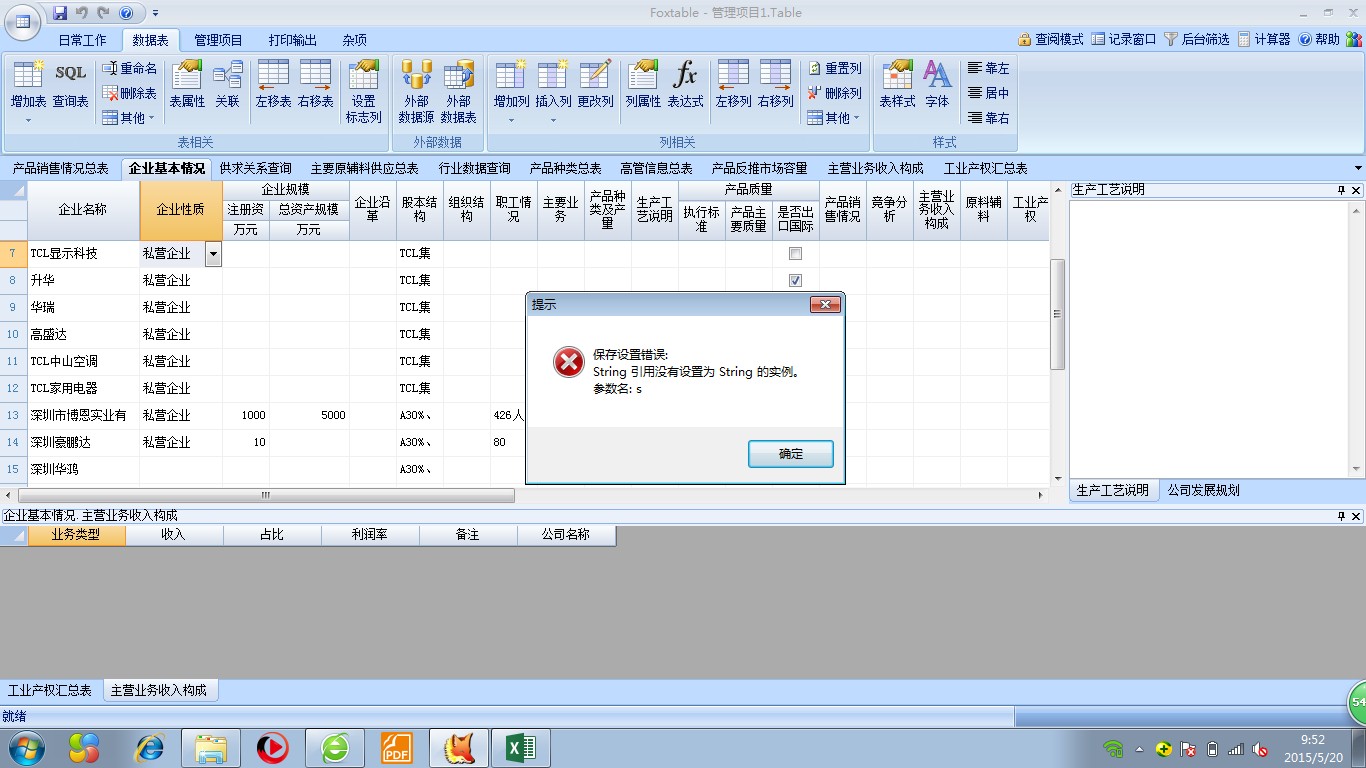
Task: Open Excel from the Windows taskbar
Action: [x=520, y=747]
